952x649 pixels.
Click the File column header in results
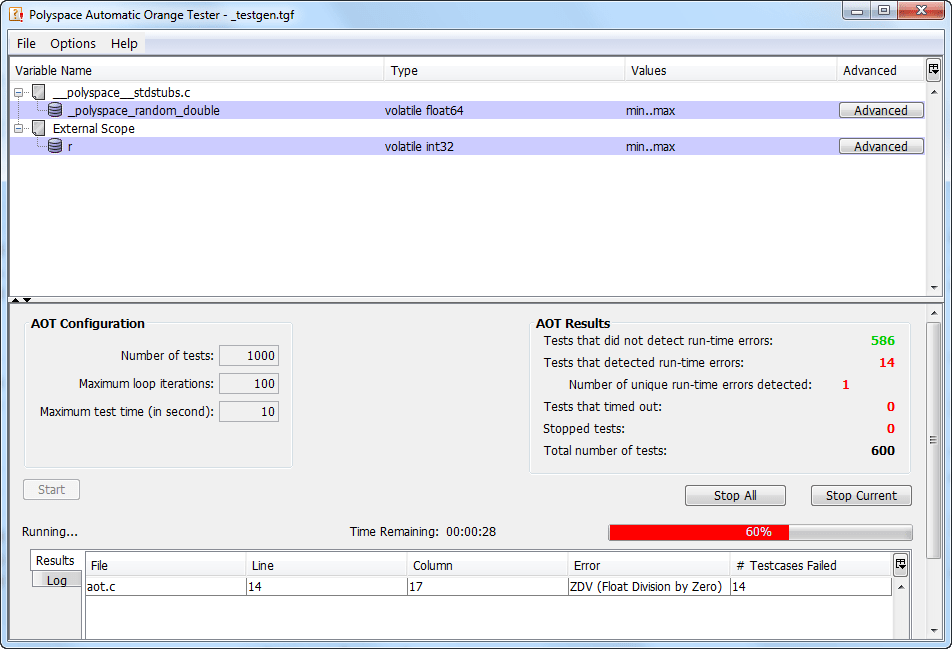[166, 565]
